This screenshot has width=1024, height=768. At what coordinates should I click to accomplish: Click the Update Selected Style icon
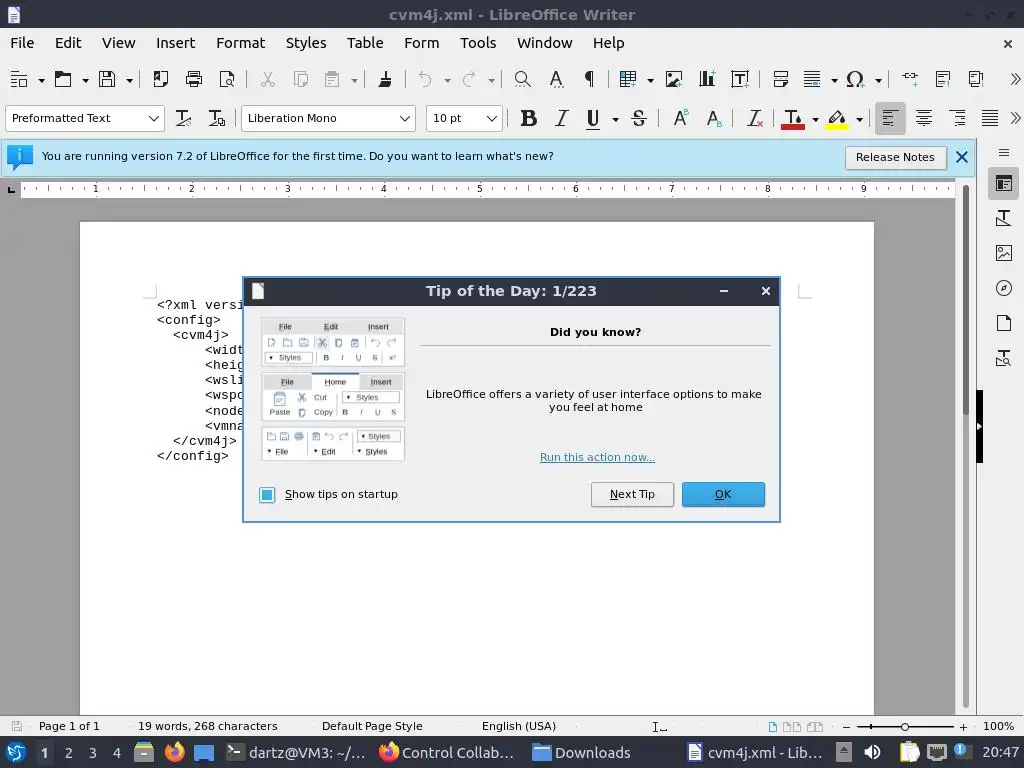tap(184, 118)
